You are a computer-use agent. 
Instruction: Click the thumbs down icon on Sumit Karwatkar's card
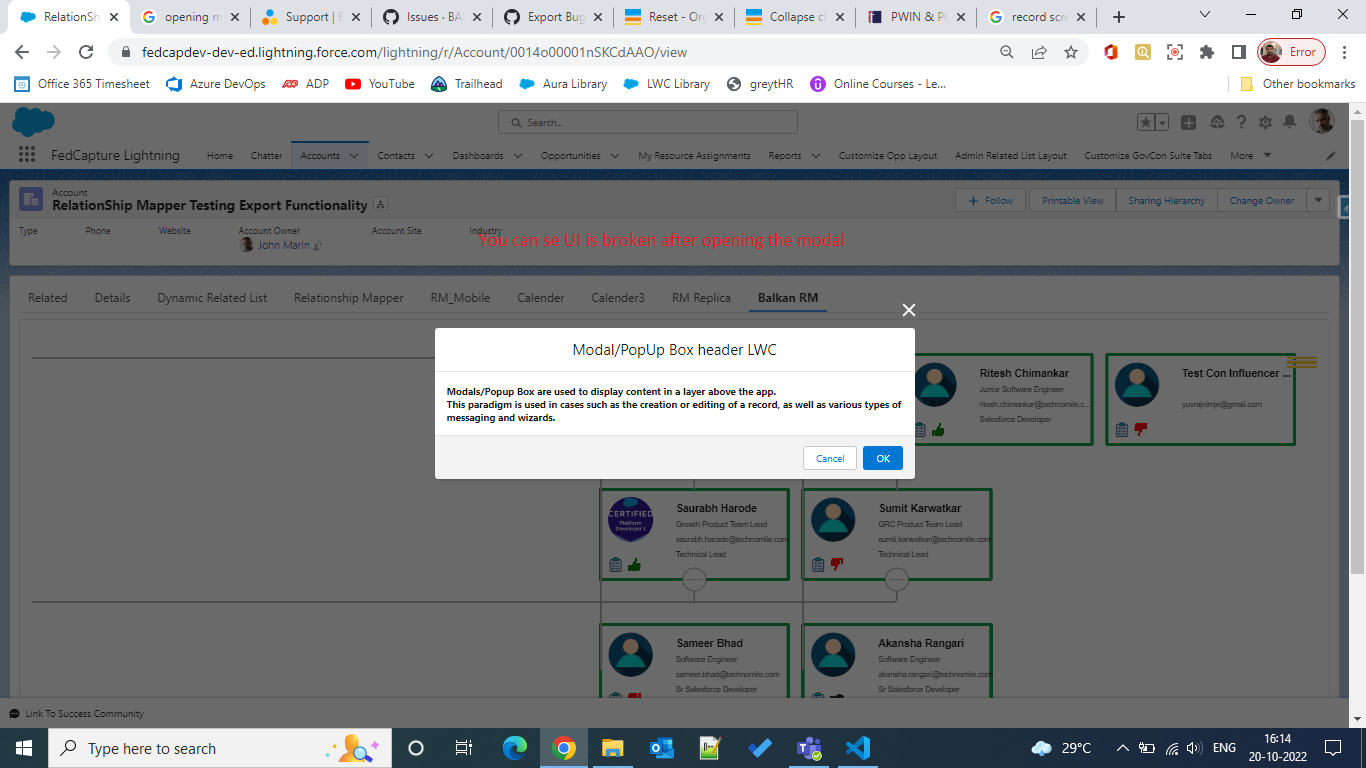pos(835,563)
